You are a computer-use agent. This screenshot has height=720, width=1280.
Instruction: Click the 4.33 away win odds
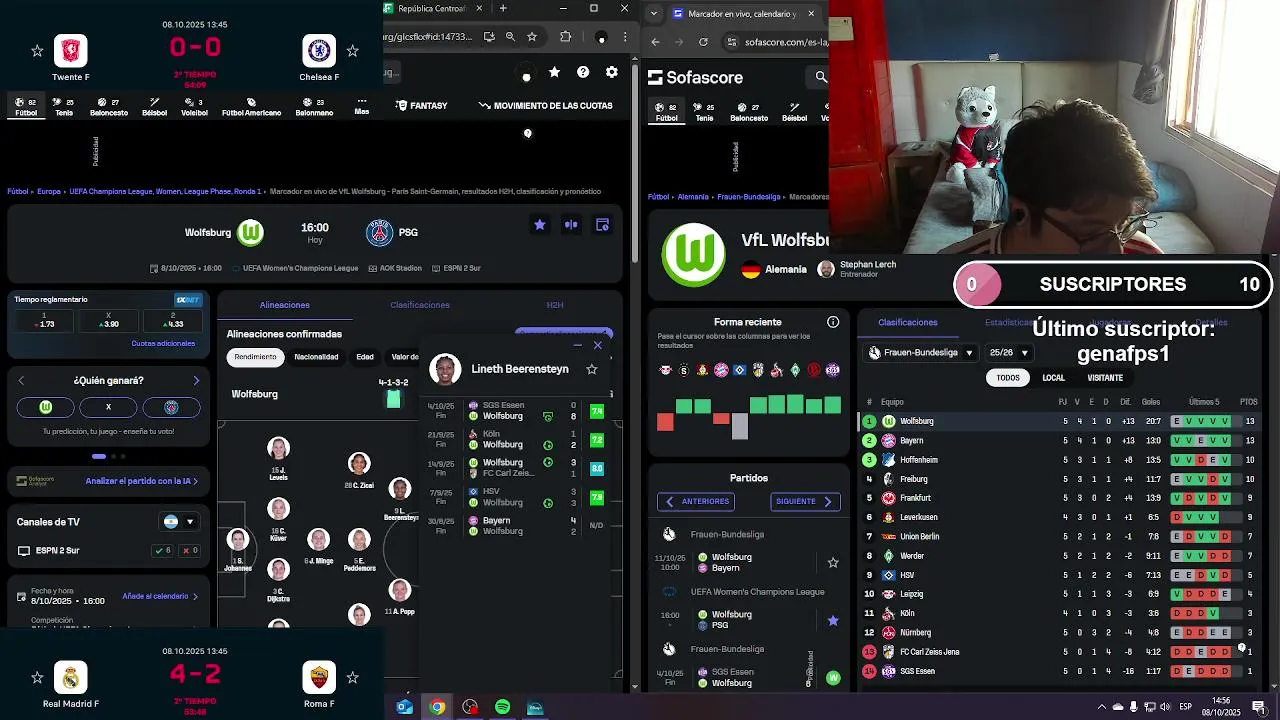point(172,320)
